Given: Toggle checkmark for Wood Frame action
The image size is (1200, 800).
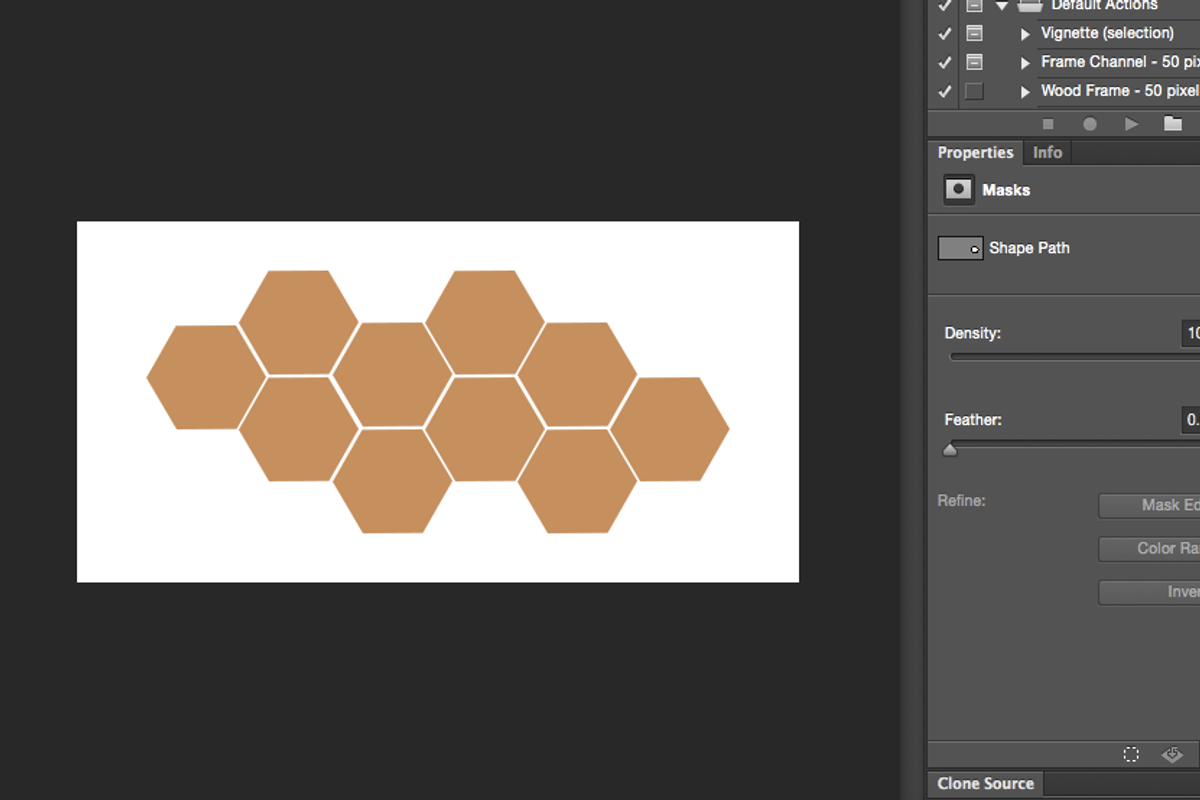Looking at the screenshot, I should click(x=945, y=91).
